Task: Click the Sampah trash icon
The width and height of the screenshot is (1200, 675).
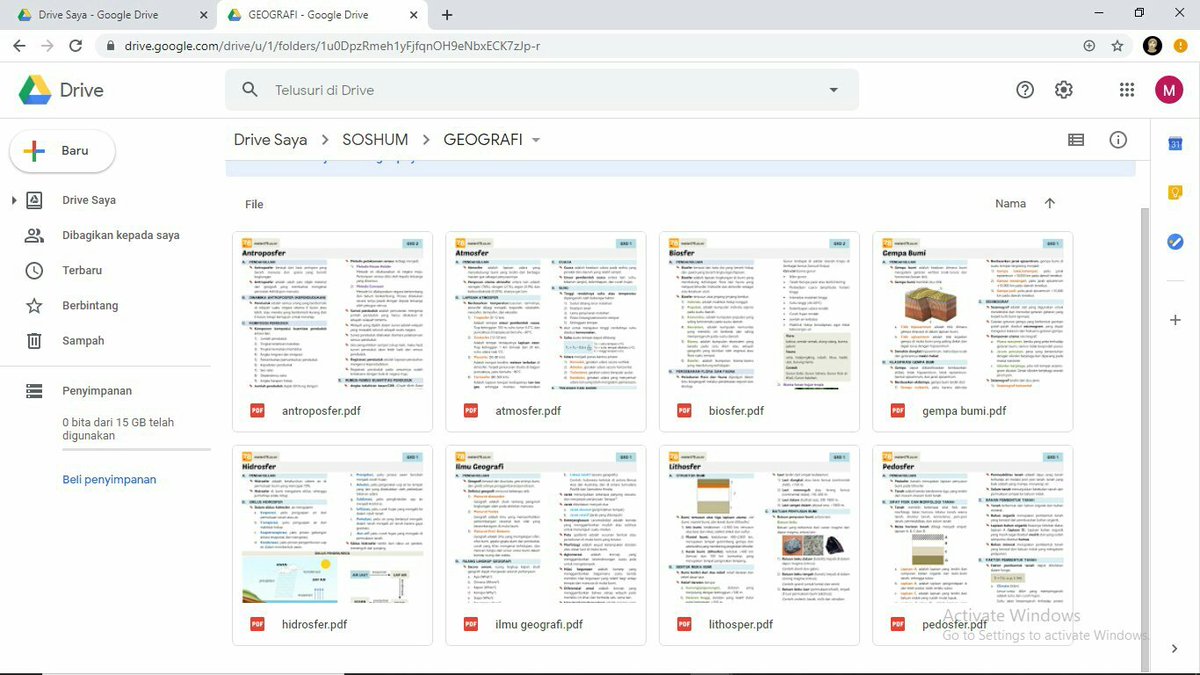Action: coord(34,341)
